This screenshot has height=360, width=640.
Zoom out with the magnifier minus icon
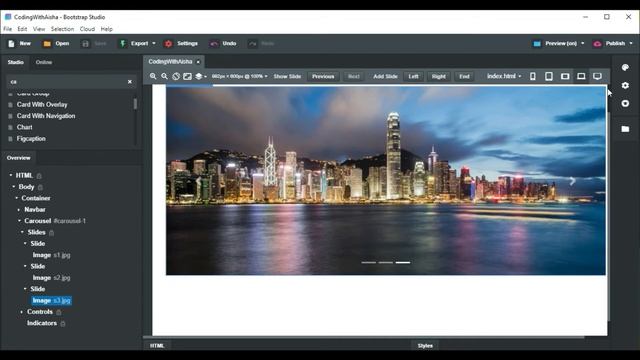click(164, 76)
